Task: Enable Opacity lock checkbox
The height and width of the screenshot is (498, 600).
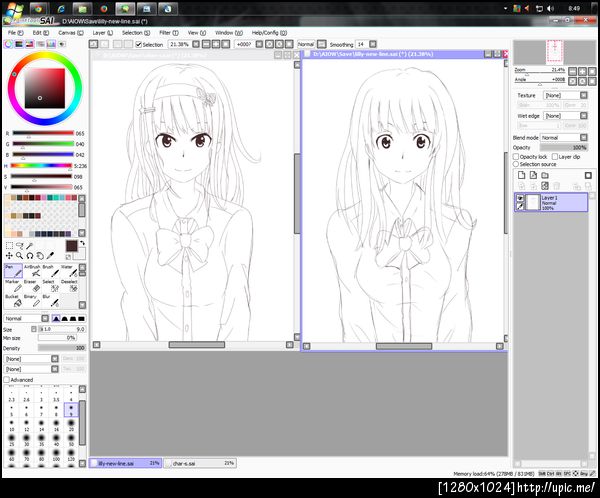Action: (x=516, y=157)
